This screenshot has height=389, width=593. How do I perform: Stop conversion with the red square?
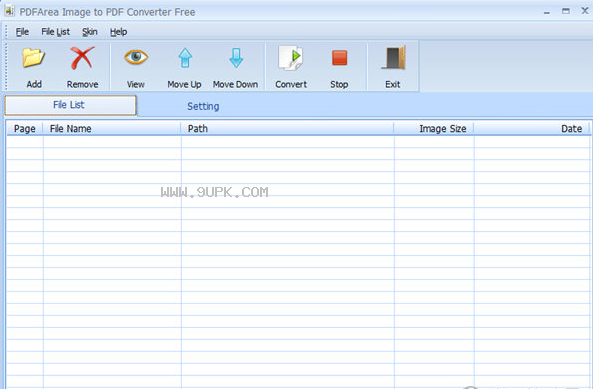point(339,58)
